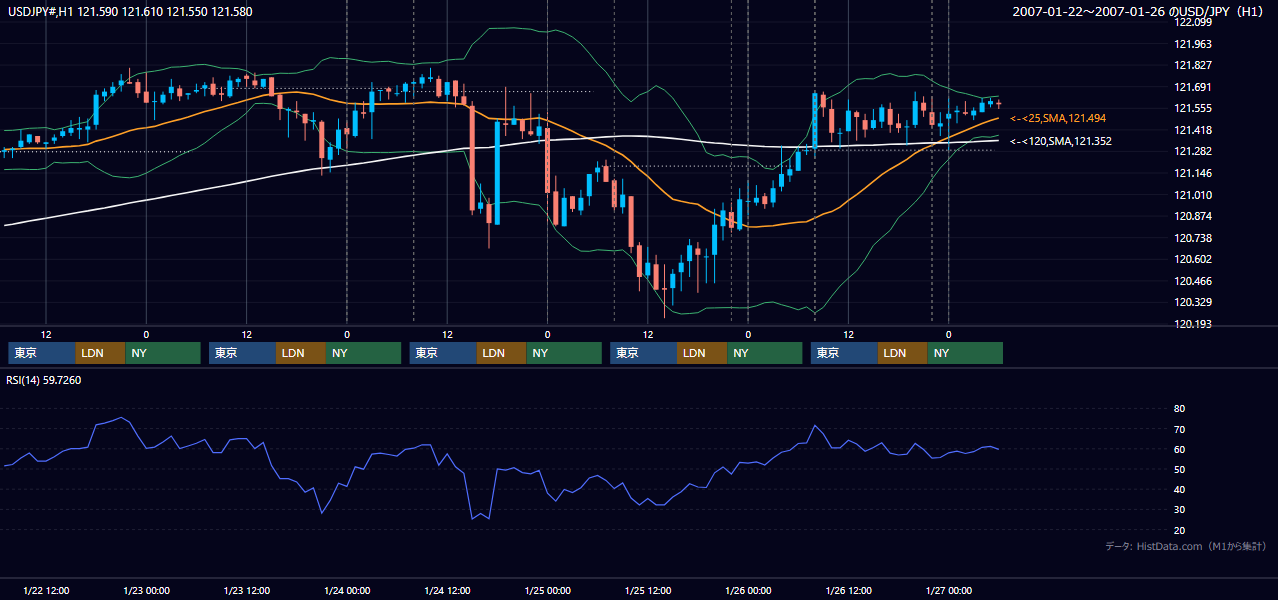Select the 1/26 12:00 time axis label
This screenshot has width=1278, height=600.
pyautogui.click(x=849, y=590)
